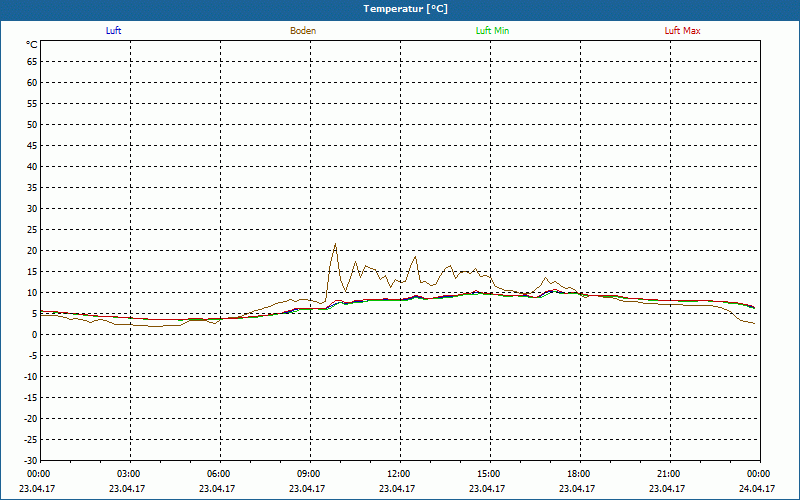800x500 pixels.
Task: Click the 03:00 time axis label
Action: (x=129, y=474)
